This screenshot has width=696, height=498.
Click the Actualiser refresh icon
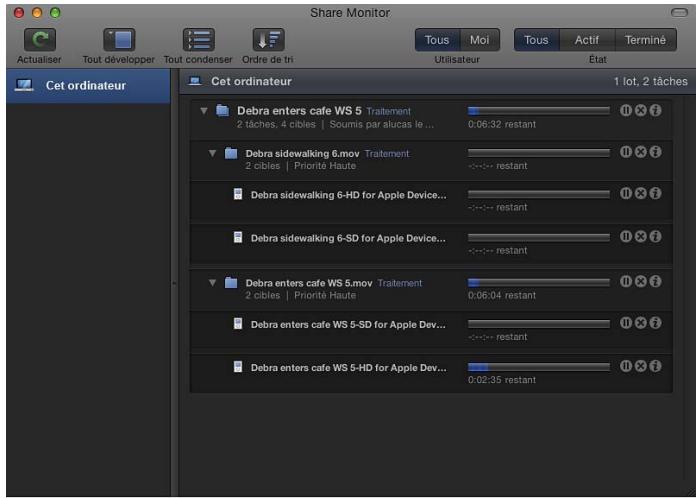point(40,40)
